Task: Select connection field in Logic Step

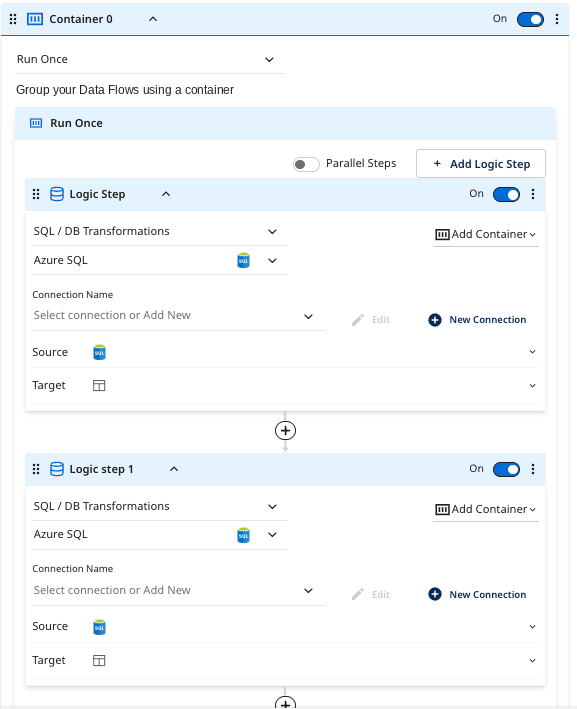Action: point(178,316)
